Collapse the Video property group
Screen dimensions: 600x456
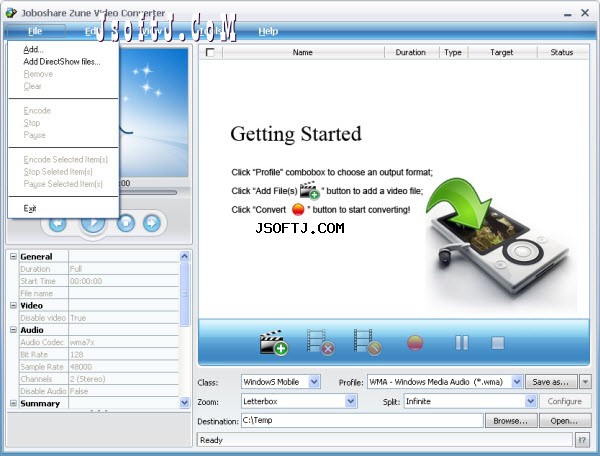tap(13, 305)
